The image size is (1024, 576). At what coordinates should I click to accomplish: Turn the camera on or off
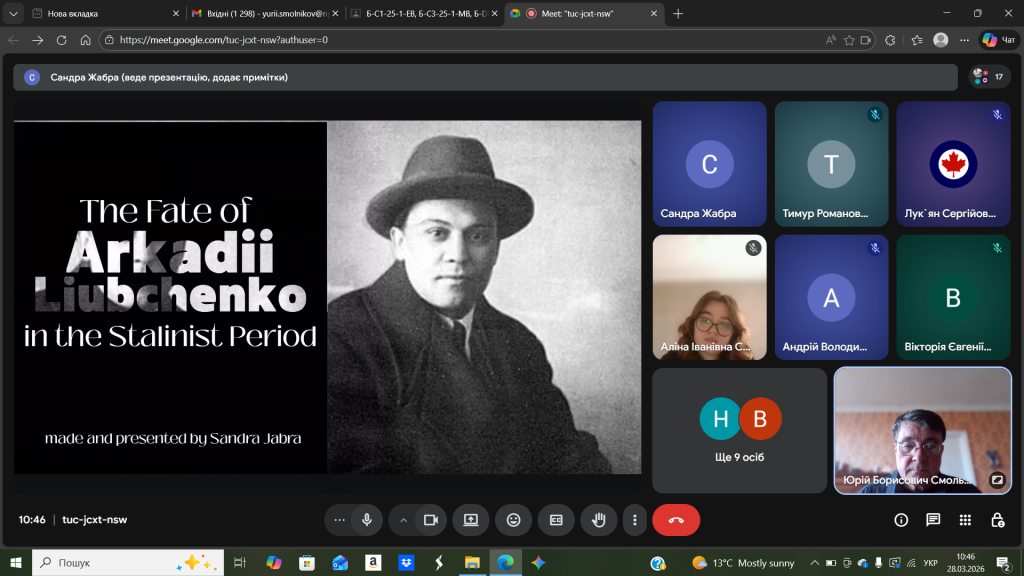[x=431, y=520]
